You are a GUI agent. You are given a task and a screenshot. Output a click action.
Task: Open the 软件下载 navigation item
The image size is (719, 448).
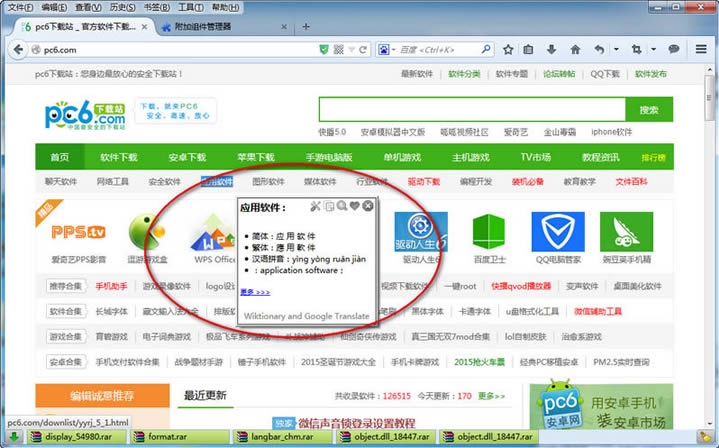(x=119, y=157)
